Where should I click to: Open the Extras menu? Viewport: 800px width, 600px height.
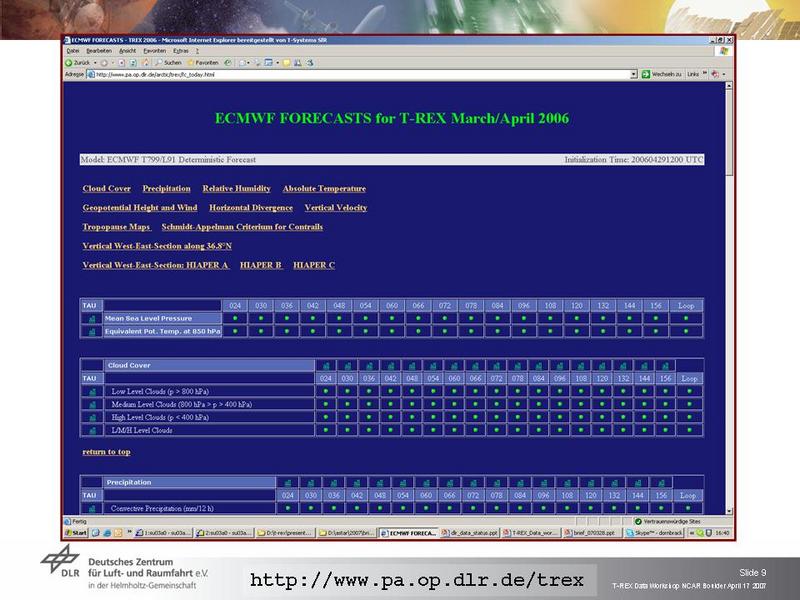click(x=181, y=51)
